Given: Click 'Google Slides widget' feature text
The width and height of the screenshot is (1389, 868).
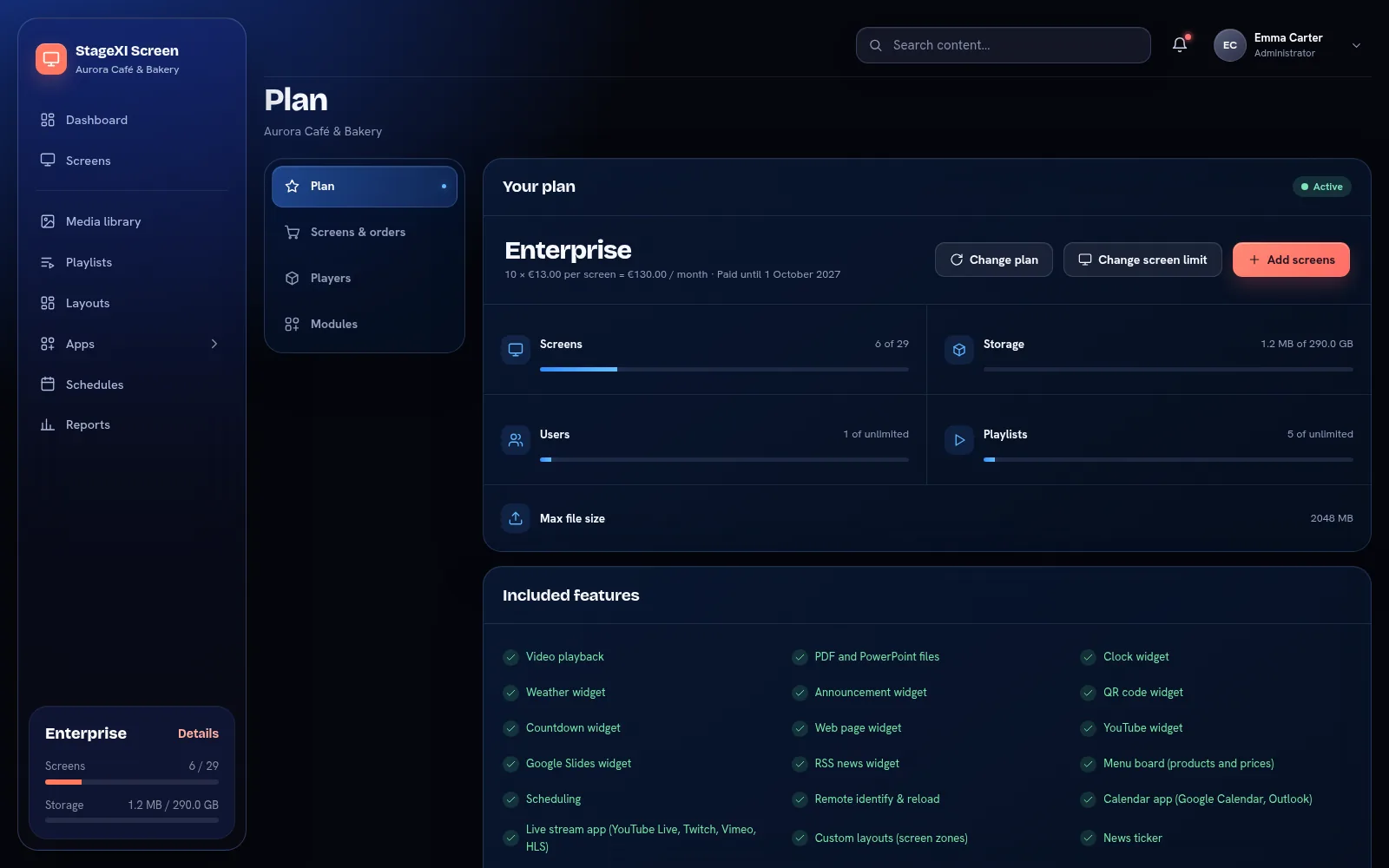Looking at the screenshot, I should (578, 763).
